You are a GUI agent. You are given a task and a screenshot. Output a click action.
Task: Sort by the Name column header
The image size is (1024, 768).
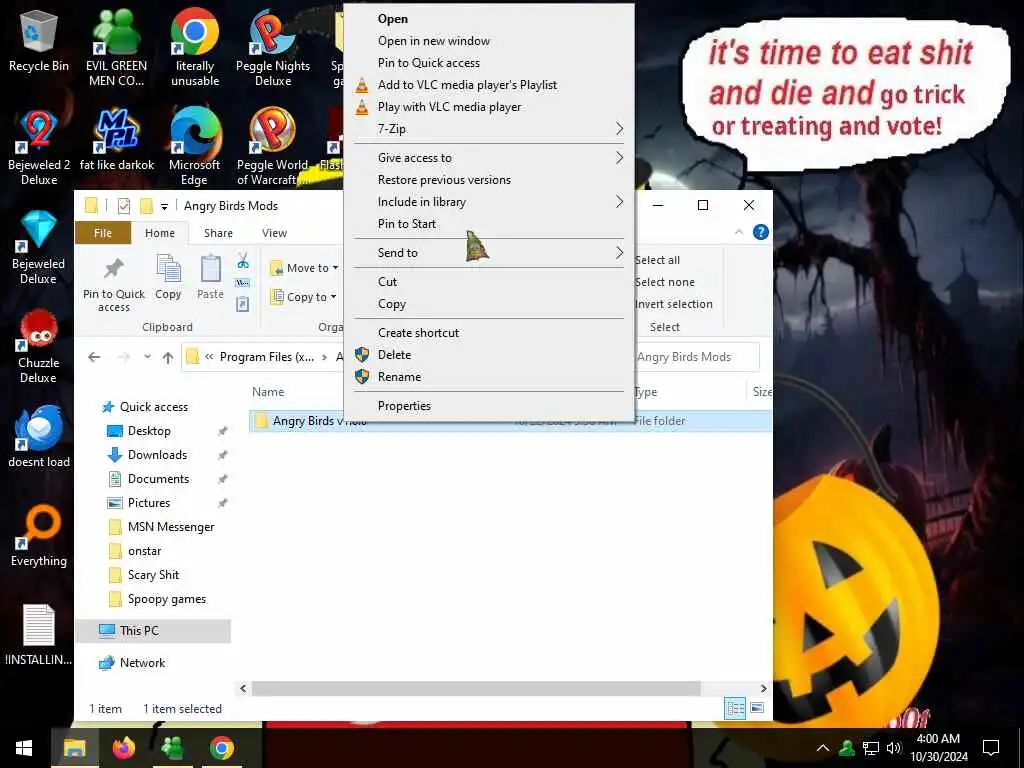point(268,392)
